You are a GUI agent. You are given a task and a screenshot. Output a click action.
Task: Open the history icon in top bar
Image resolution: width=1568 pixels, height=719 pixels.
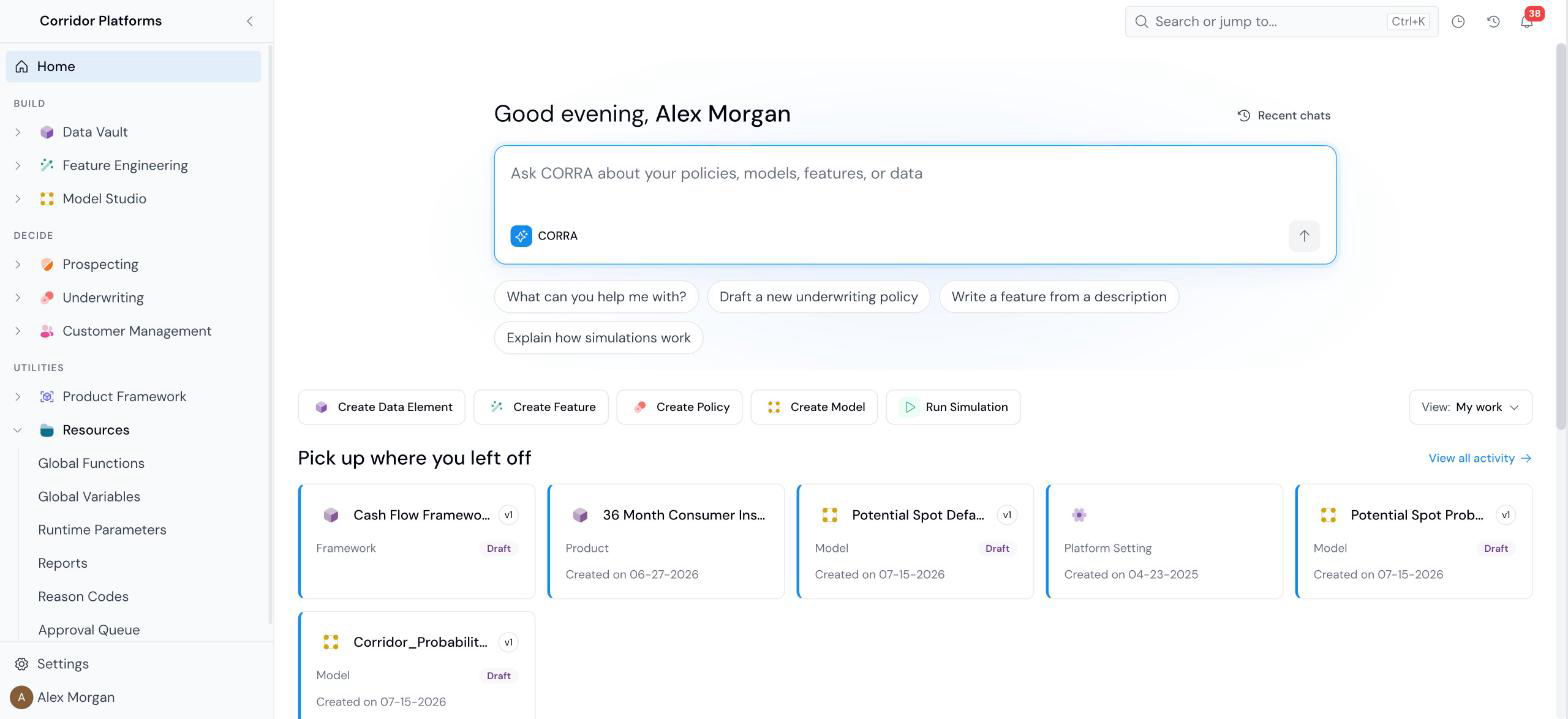click(1493, 21)
